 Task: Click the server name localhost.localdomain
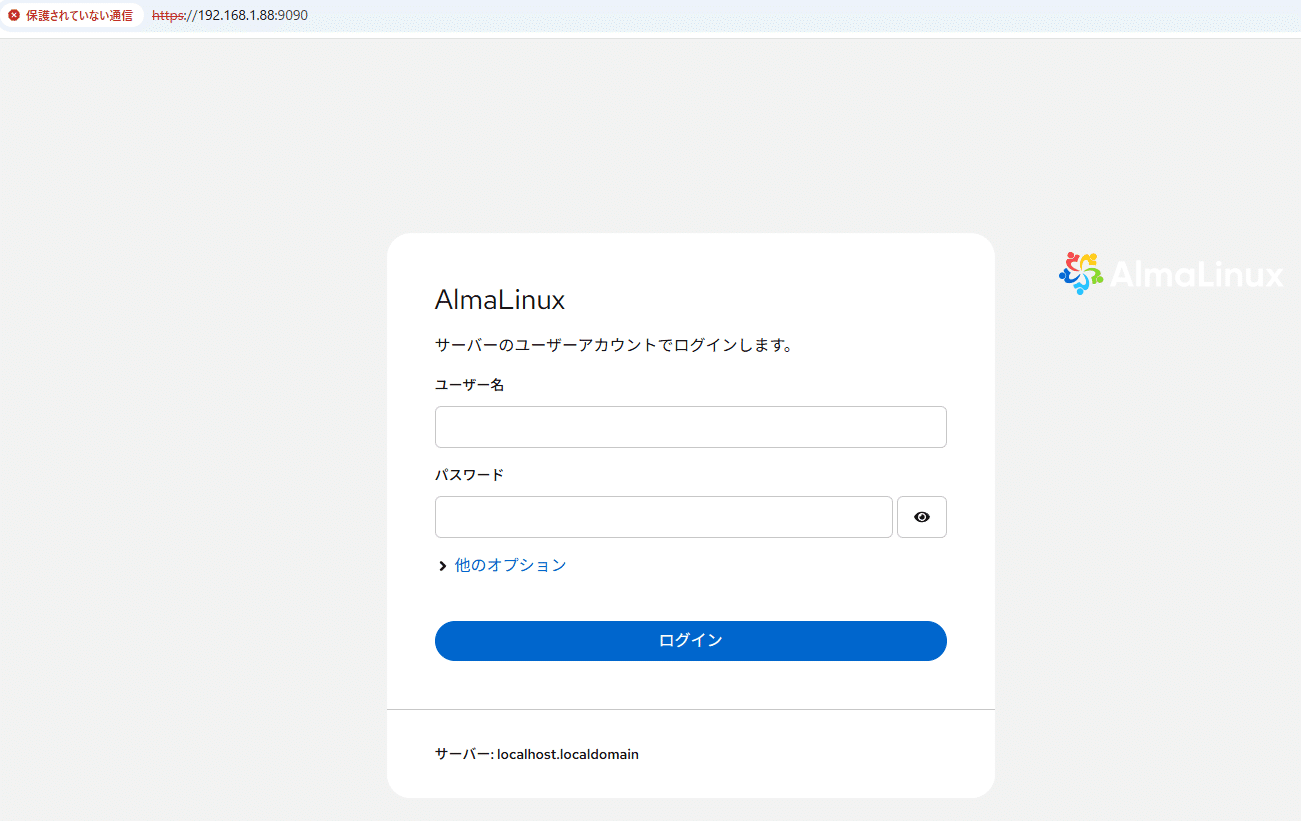[x=568, y=754]
